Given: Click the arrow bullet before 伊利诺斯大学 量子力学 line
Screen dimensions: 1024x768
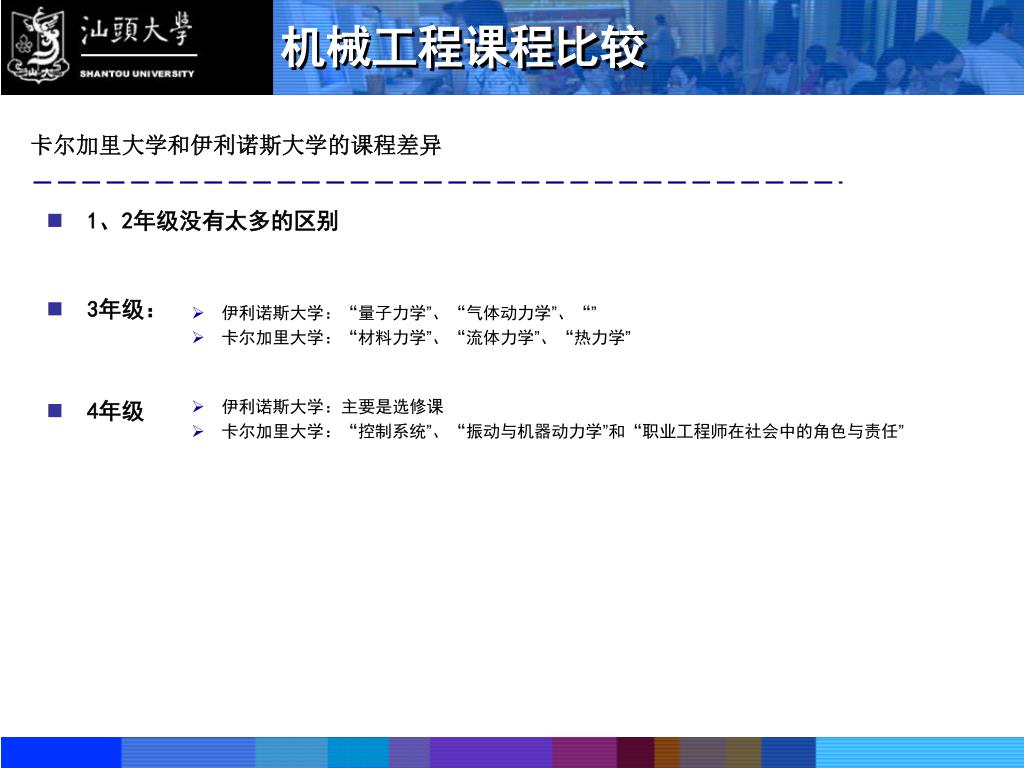Looking at the screenshot, I should tap(198, 313).
